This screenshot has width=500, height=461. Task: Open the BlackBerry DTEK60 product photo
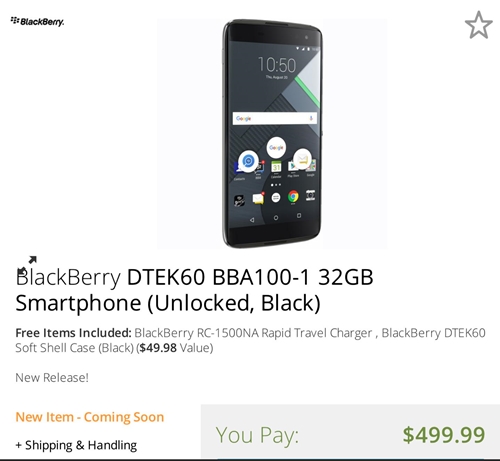pos(272,134)
